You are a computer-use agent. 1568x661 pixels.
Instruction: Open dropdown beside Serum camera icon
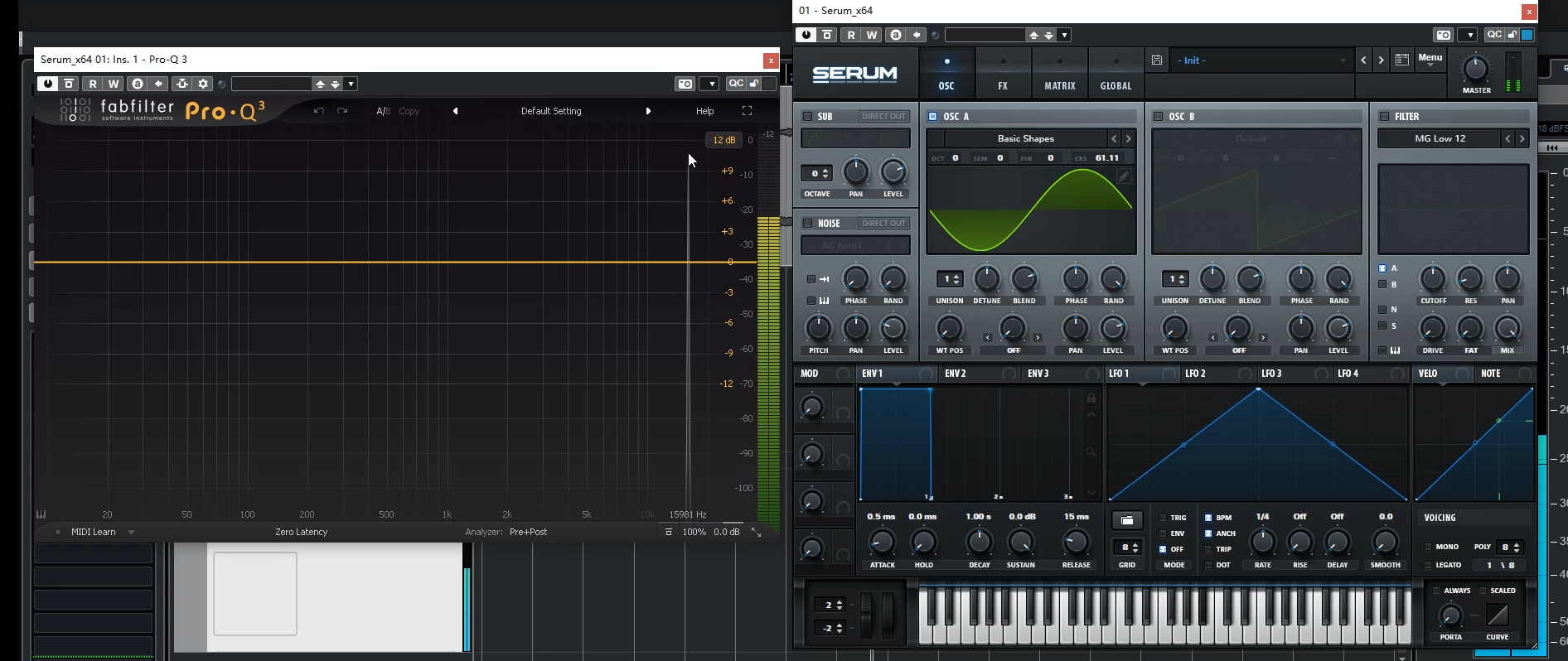1468,35
